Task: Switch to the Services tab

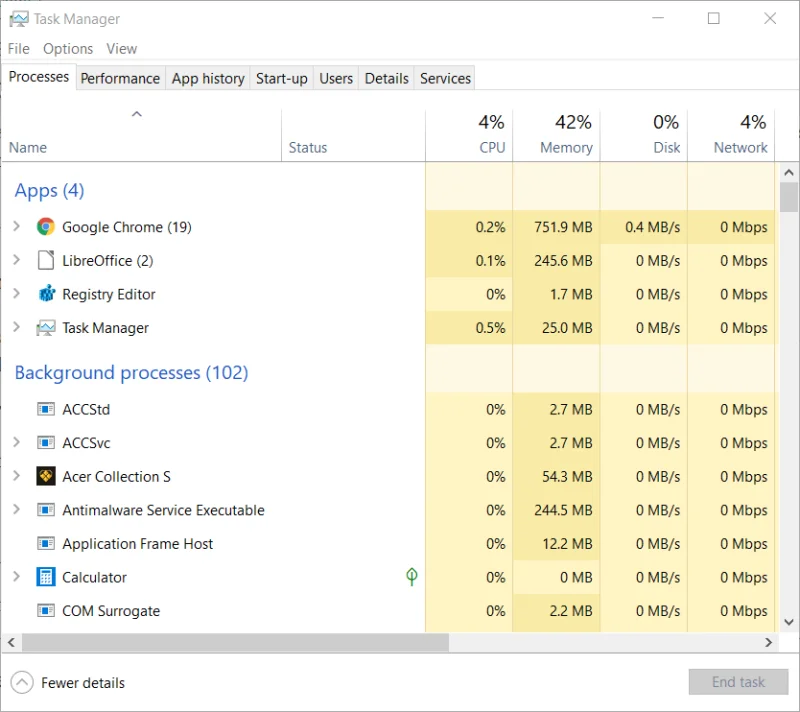Action: click(445, 79)
